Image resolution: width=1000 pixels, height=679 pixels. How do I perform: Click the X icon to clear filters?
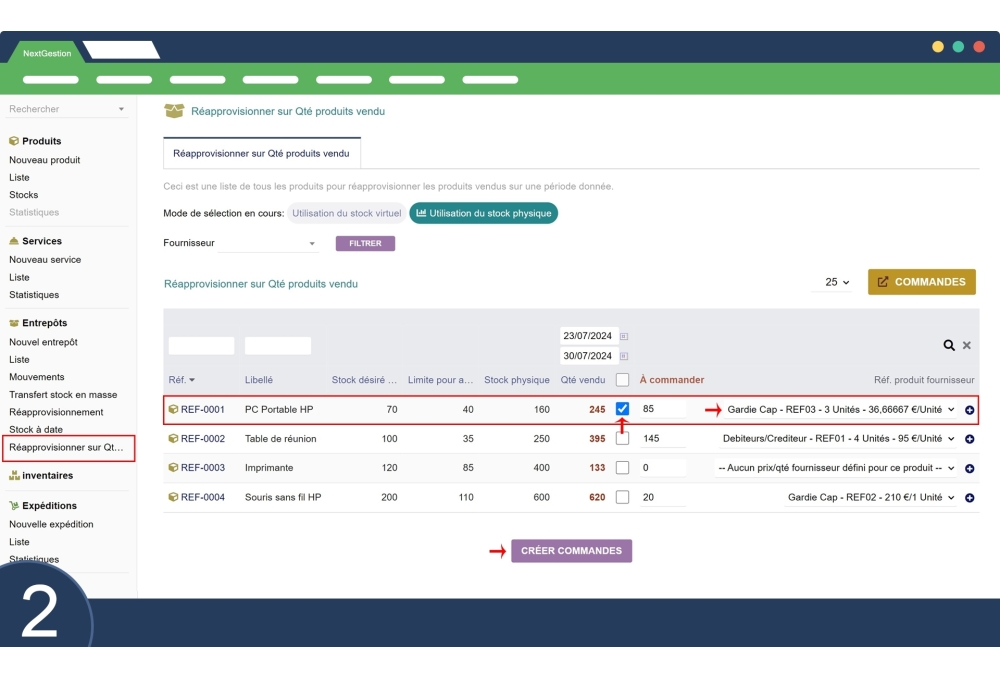967,345
